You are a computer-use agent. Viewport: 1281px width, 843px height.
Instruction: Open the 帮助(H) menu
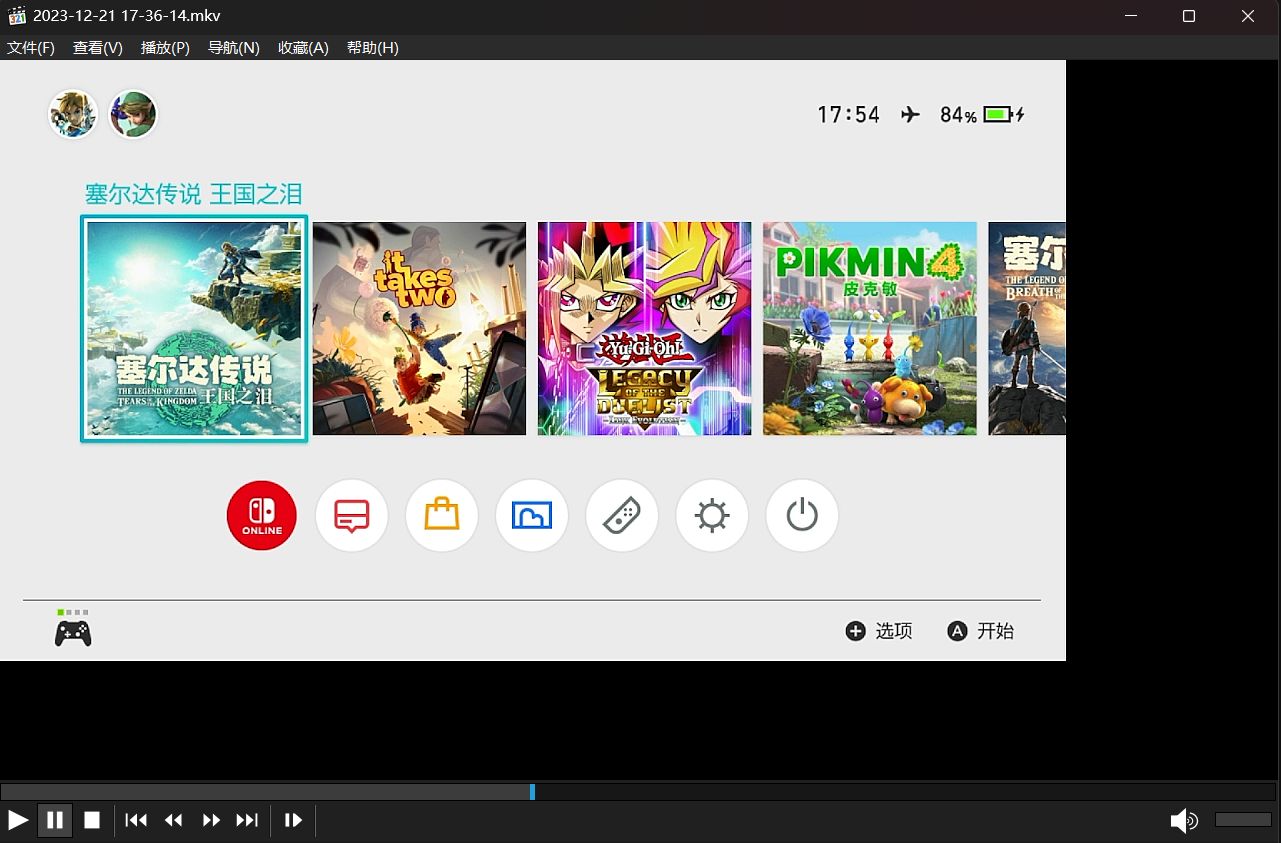pos(373,48)
